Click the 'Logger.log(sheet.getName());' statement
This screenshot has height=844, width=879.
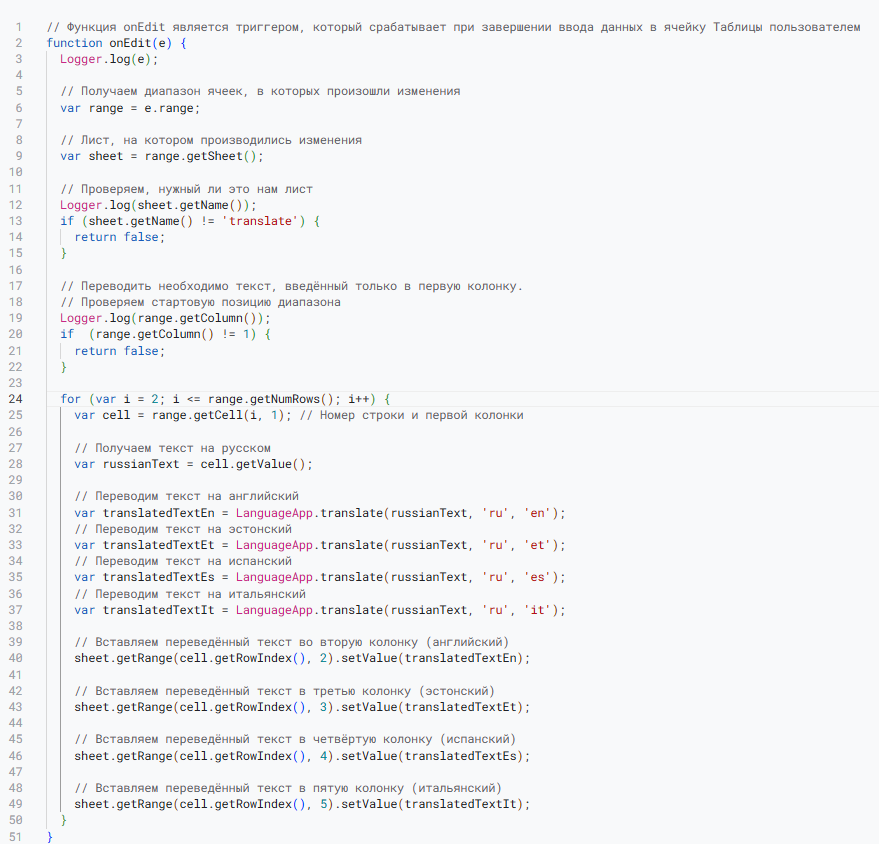tap(158, 205)
